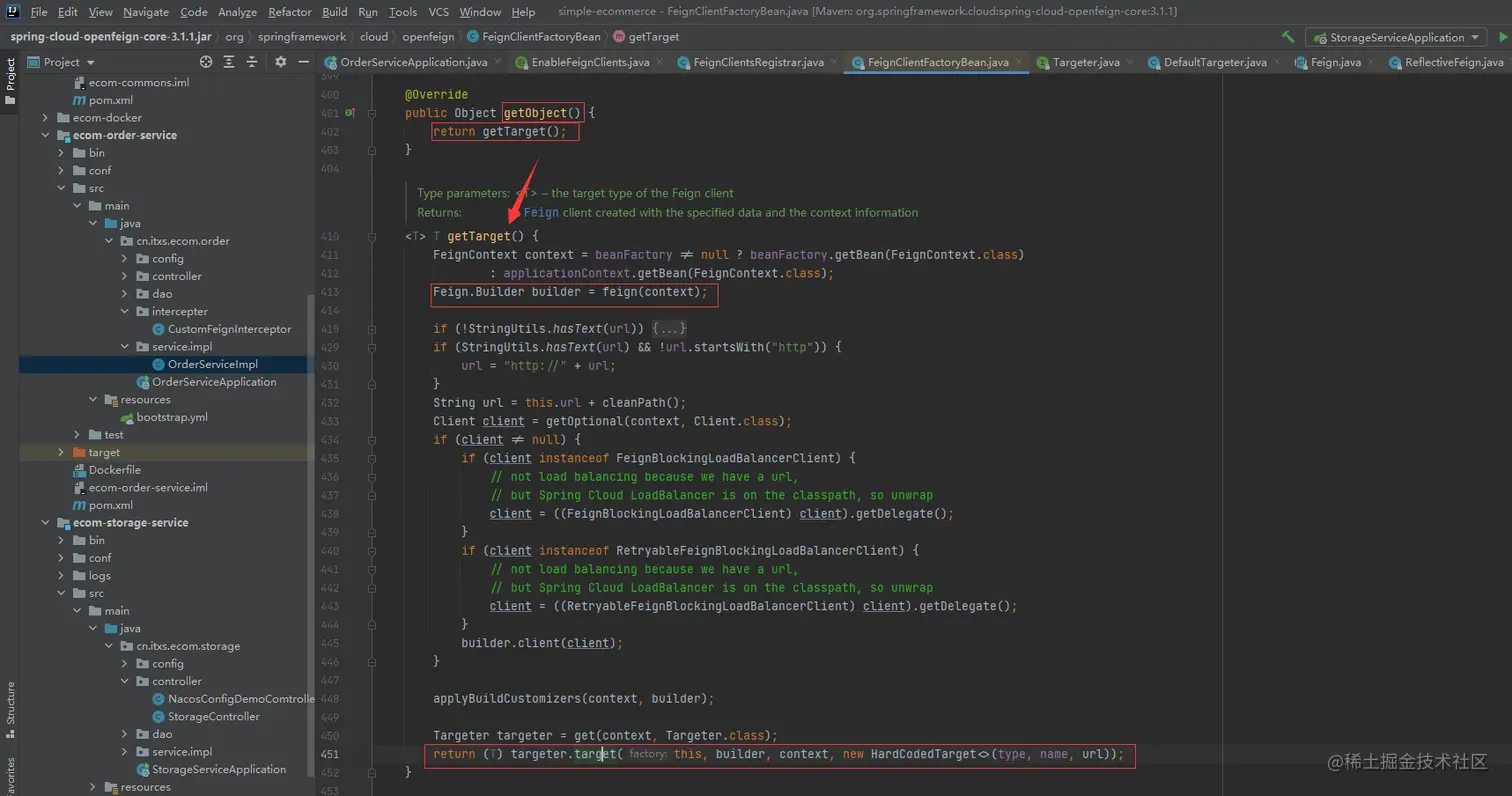1512x796 pixels.
Task: Click the getTarget method icon in breadcrumb
Action: (x=618, y=37)
